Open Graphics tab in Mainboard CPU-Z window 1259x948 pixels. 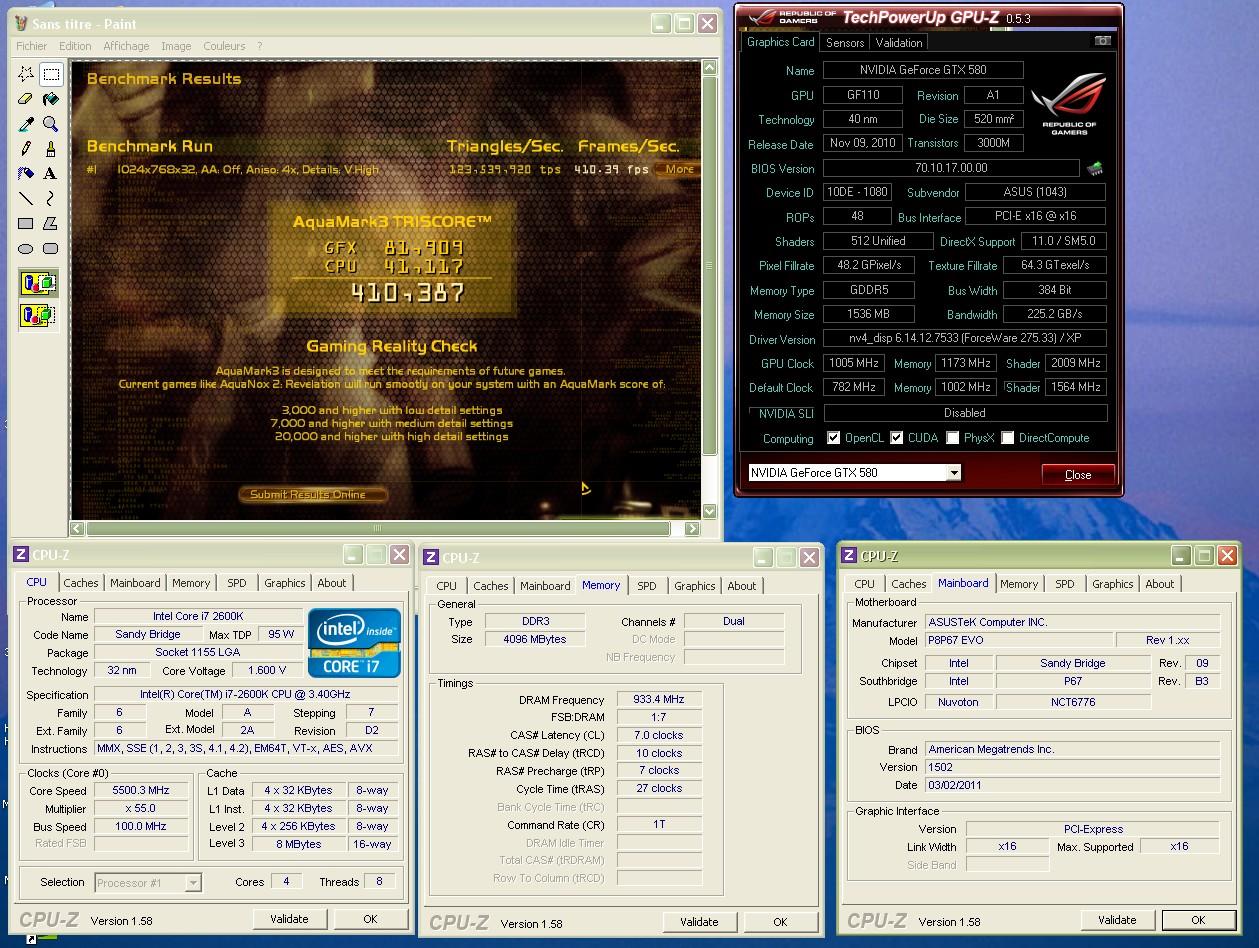(1112, 584)
